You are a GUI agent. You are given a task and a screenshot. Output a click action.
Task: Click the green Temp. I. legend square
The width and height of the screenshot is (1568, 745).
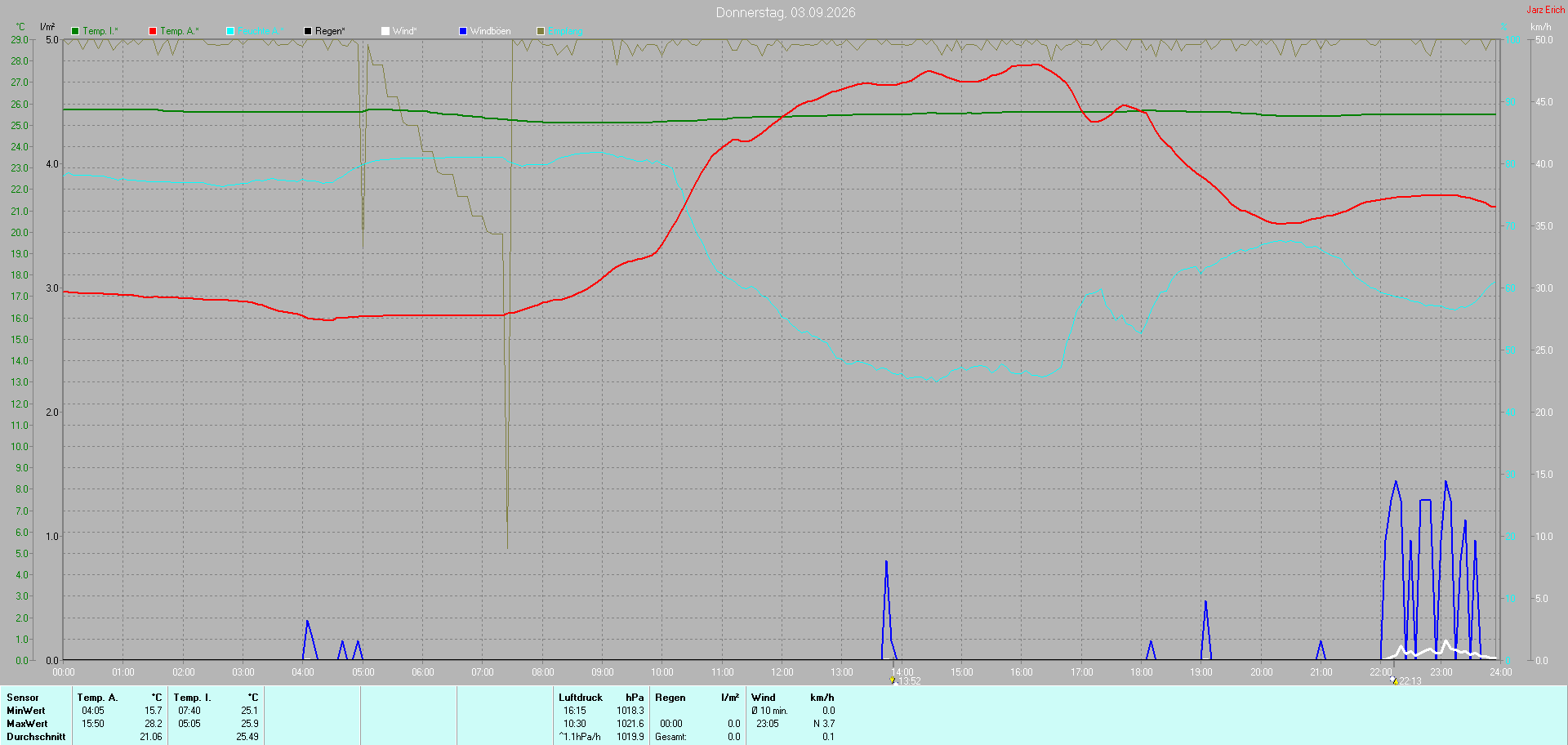coord(75,31)
